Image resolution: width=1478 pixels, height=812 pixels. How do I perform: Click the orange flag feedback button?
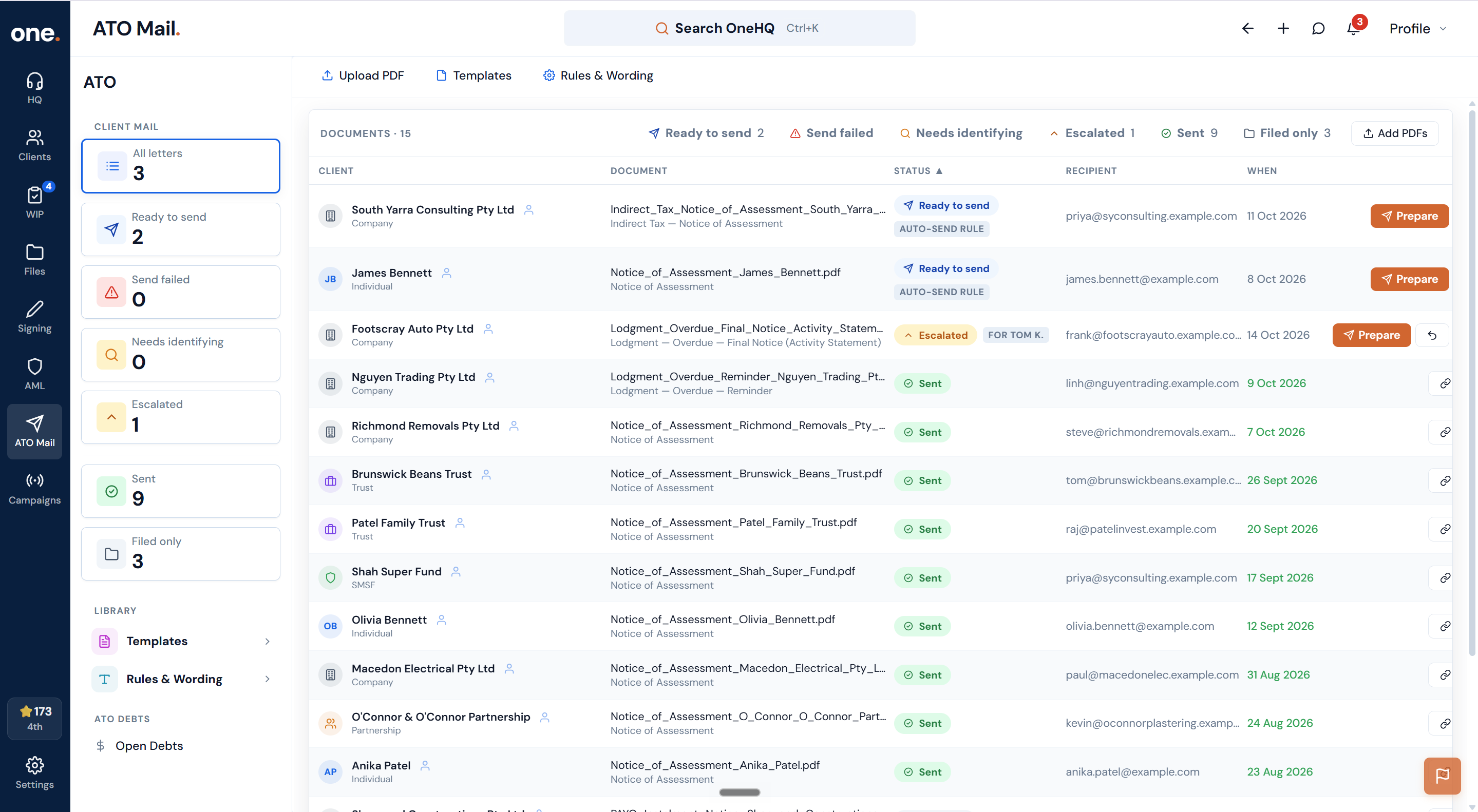pos(1442,776)
